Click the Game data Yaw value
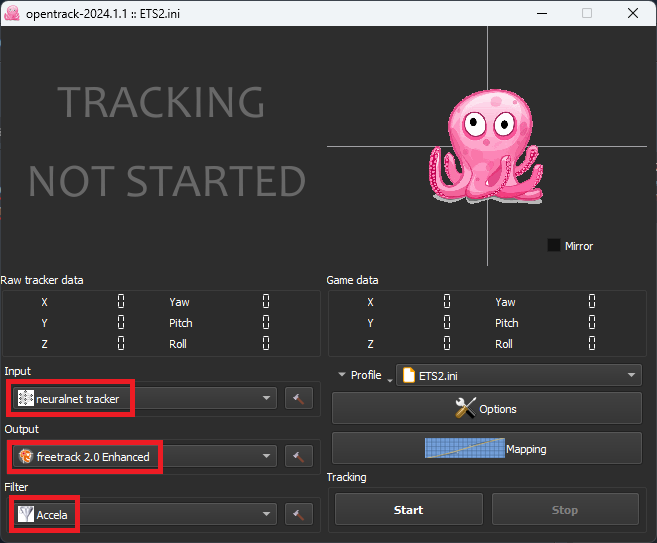657x543 pixels. (x=592, y=301)
